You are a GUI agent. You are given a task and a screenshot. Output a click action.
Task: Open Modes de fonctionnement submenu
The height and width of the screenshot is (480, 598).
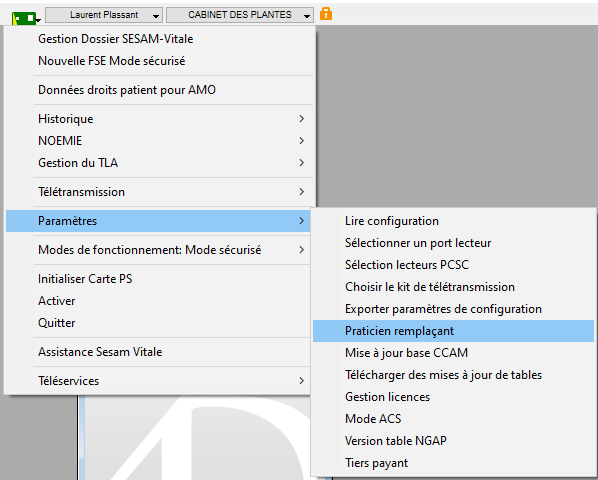coord(160,250)
